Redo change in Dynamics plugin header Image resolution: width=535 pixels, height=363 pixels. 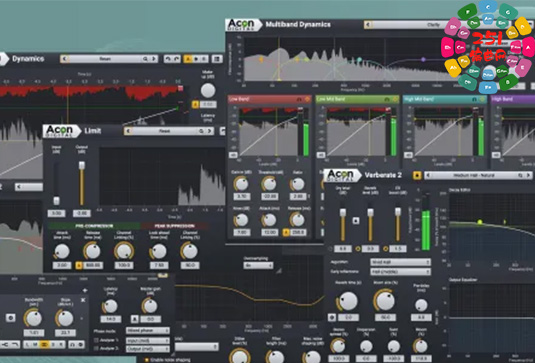pos(176,59)
